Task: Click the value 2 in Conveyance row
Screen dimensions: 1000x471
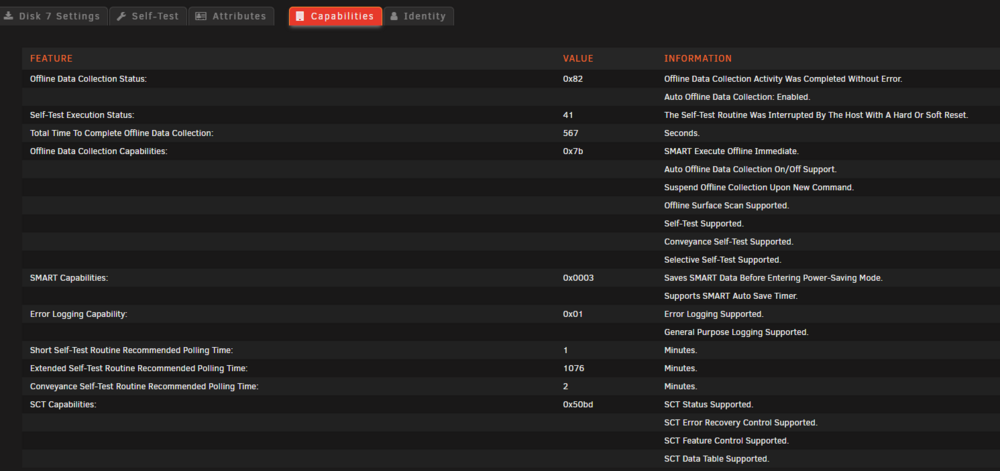Action: [x=566, y=387]
